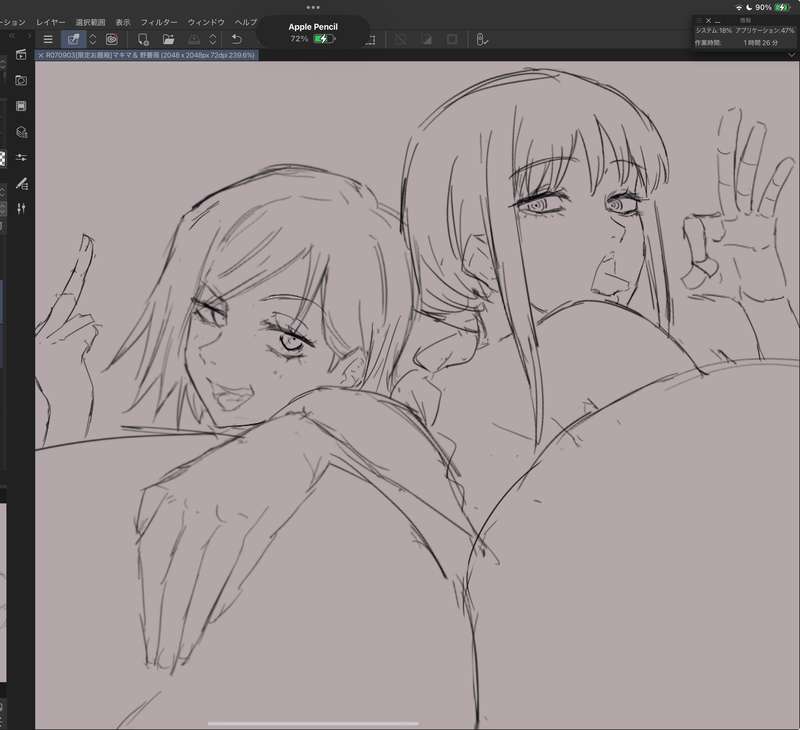Screen dimensions: 800x730
Task: Open Clip Studio launcher icon
Action: pyautogui.click(x=112, y=39)
